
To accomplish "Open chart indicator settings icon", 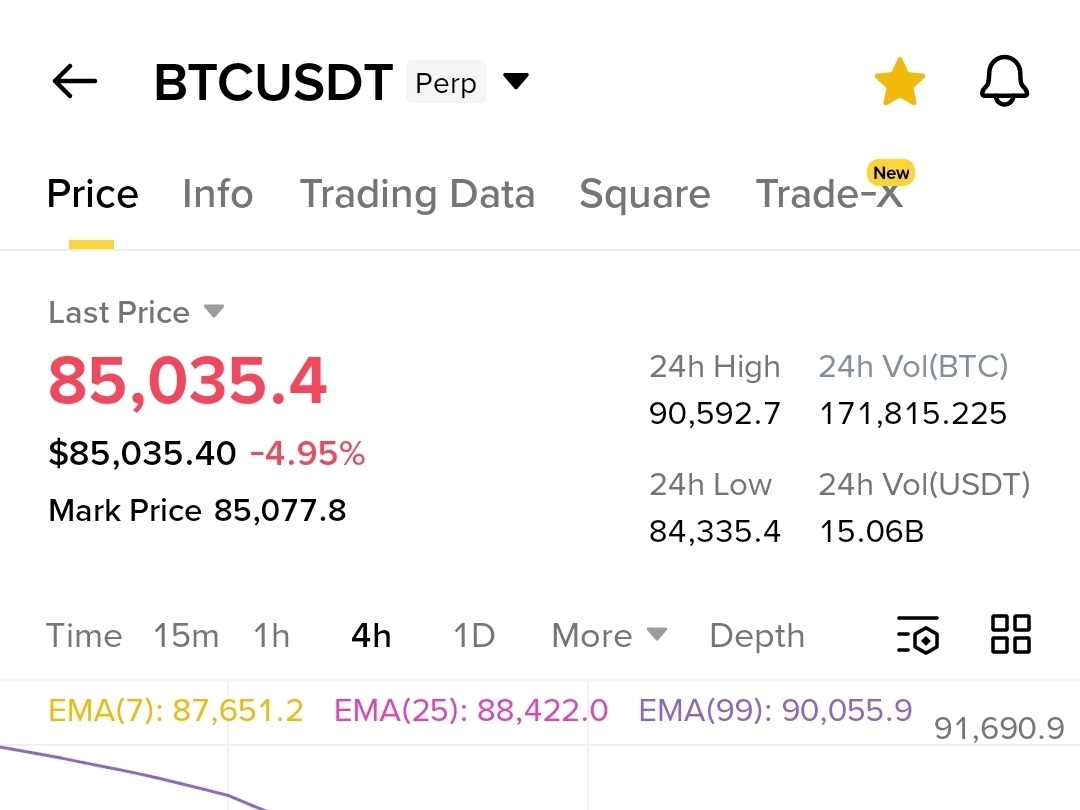I will click(917, 635).
